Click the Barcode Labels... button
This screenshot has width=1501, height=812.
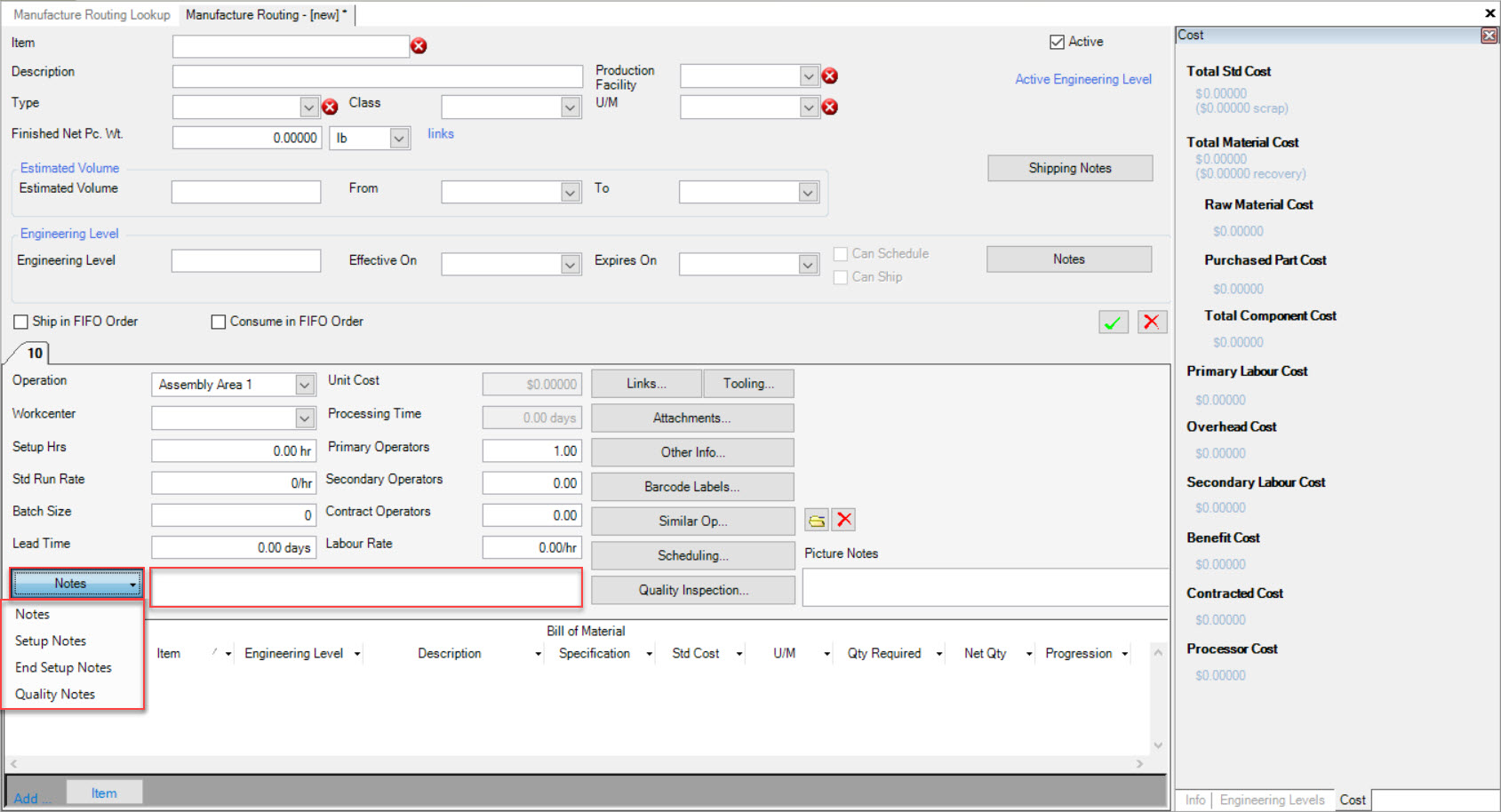pos(692,487)
